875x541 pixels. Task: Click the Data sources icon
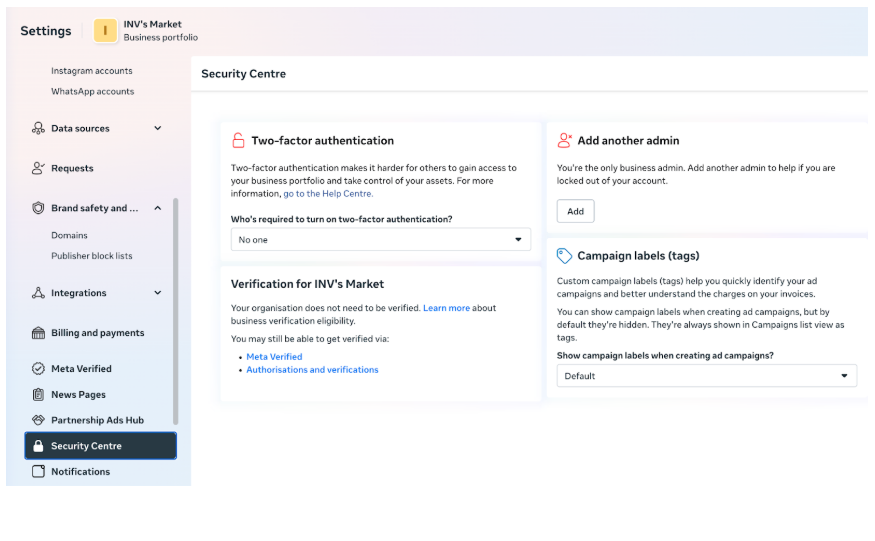[x=38, y=128]
